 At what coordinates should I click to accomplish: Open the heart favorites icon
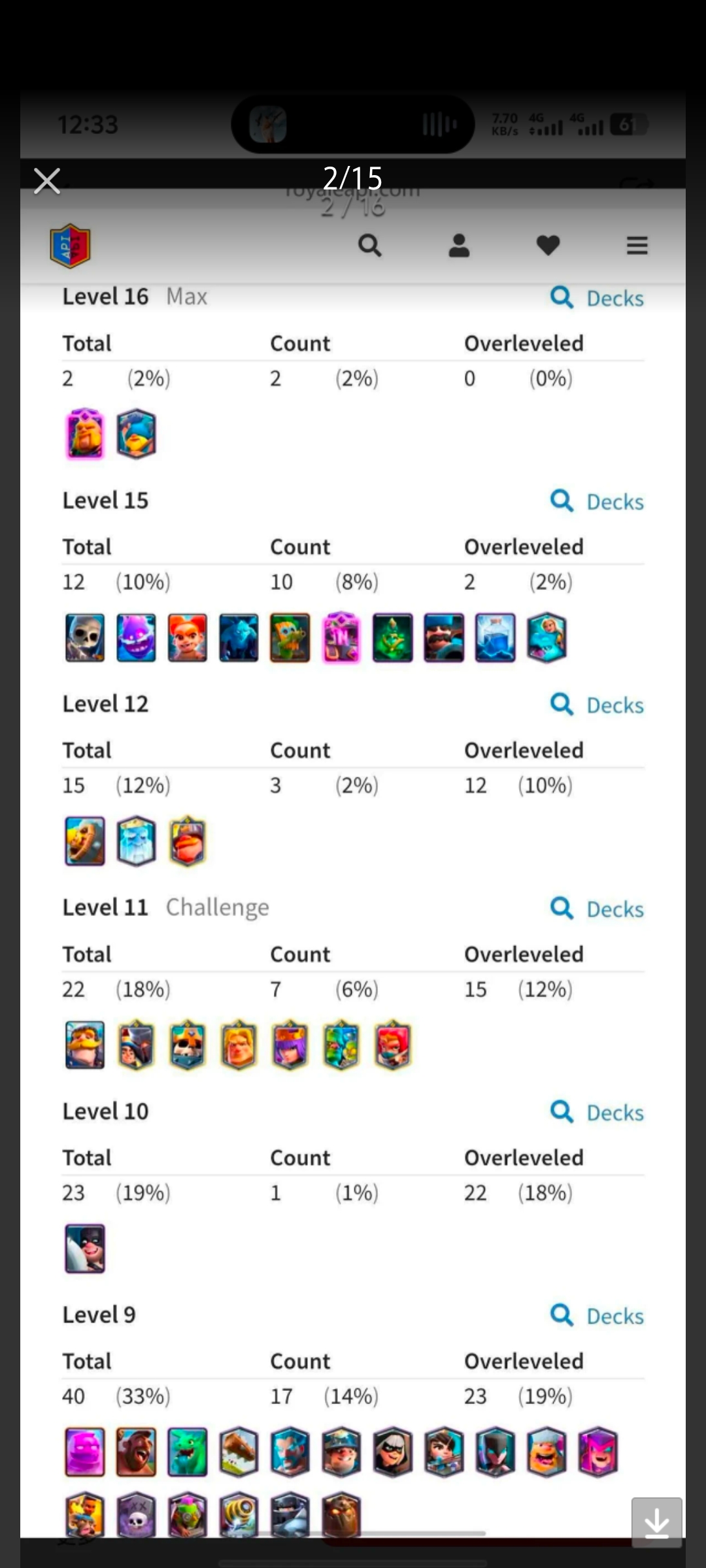pos(548,246)
